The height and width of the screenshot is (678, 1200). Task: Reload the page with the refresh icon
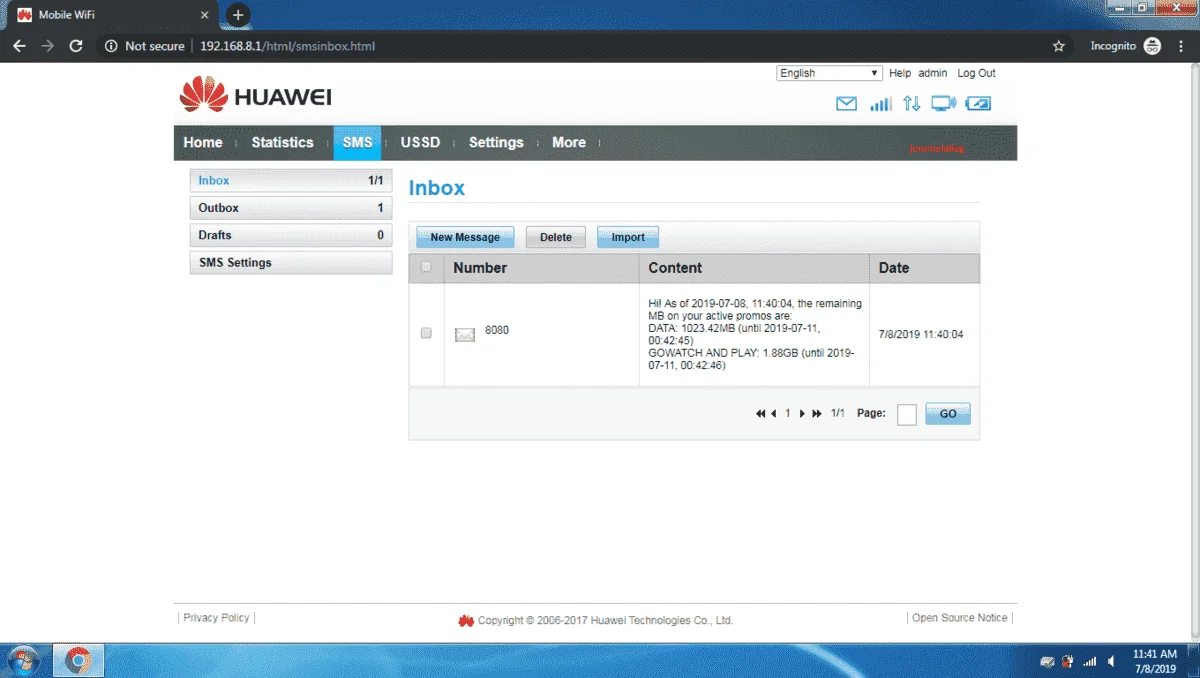point(76,46)
